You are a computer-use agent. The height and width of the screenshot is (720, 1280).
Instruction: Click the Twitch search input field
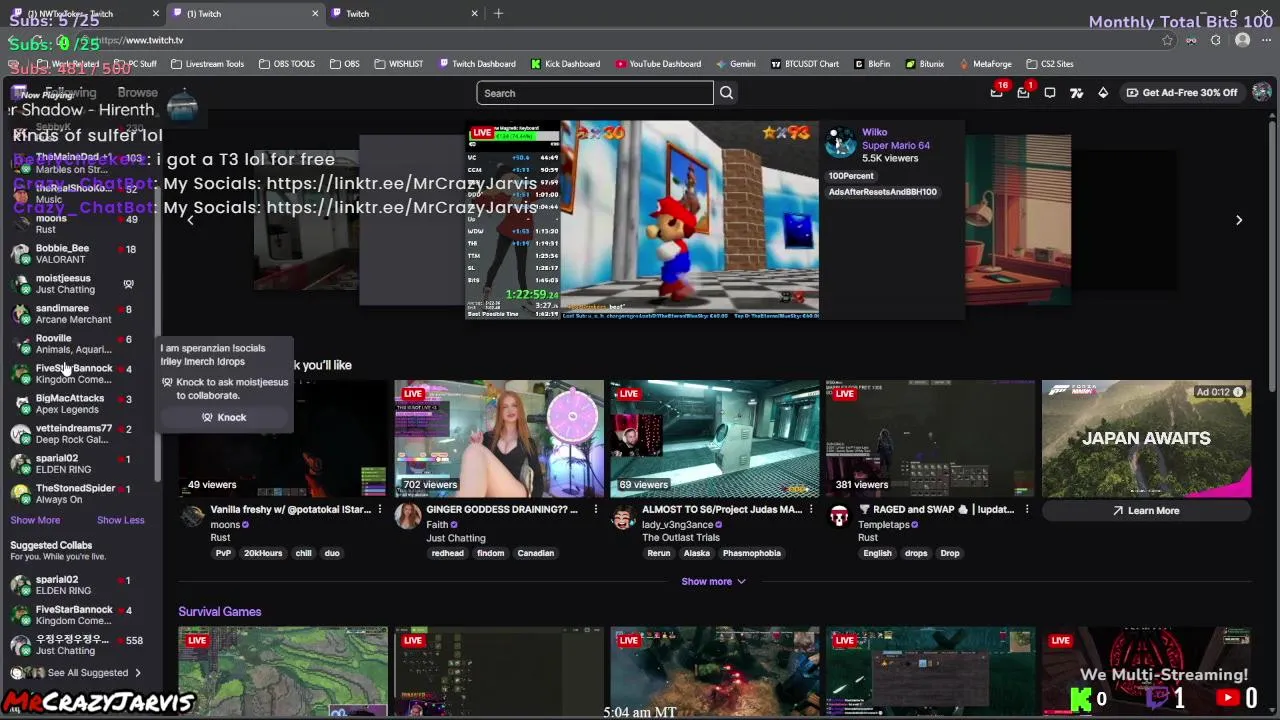tap(595, 93)
